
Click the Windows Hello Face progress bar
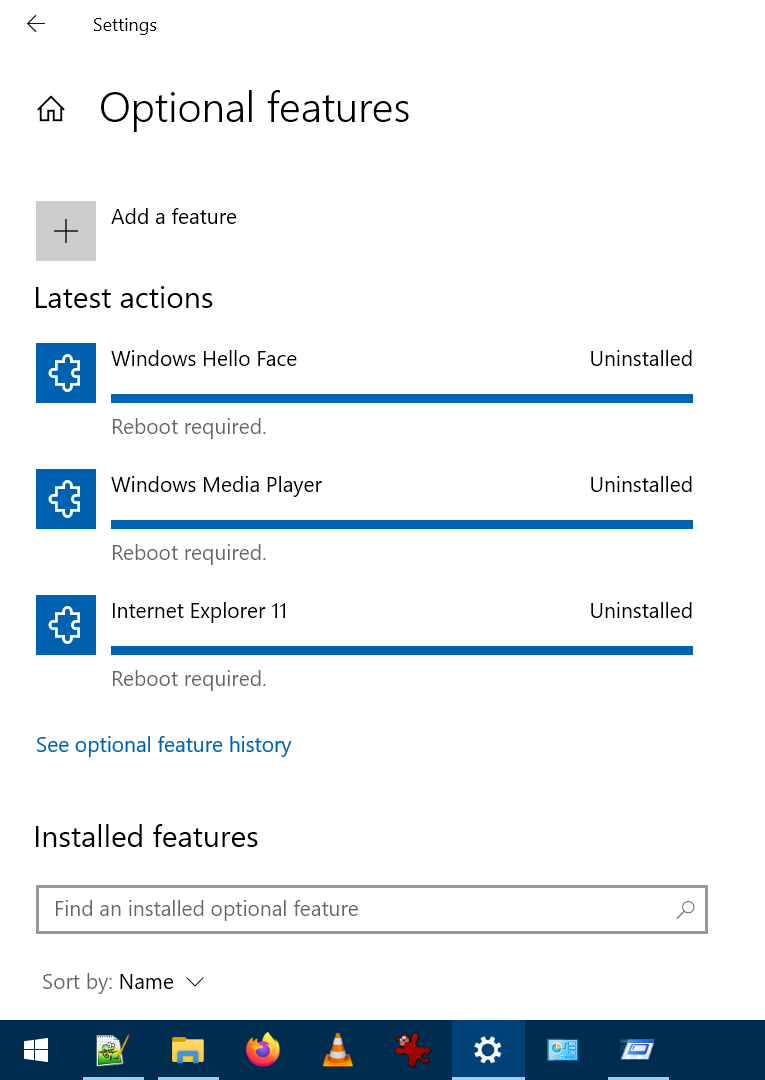point(400,398)
